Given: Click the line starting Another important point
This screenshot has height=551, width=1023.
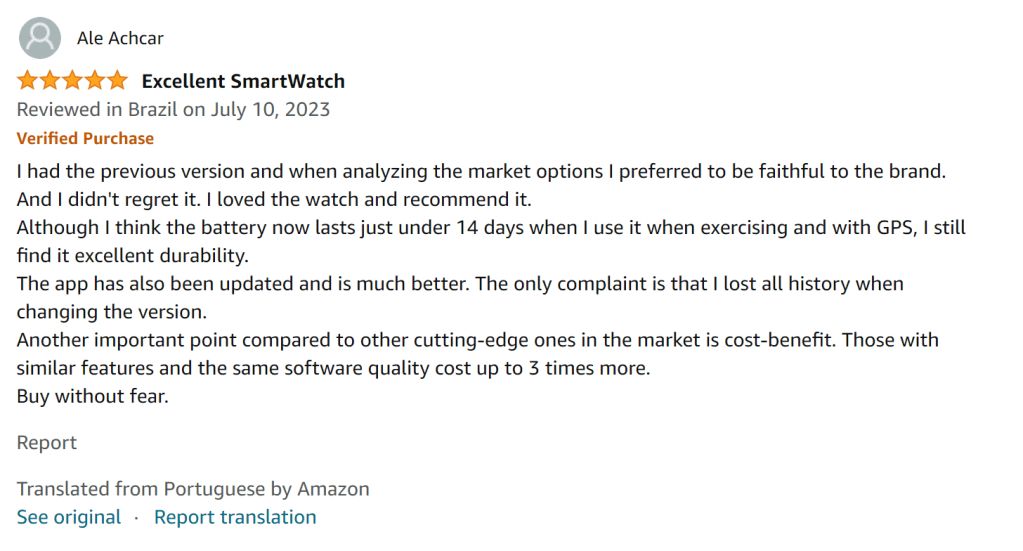Looking at the screenshot, I should click(x=477, y=340).
